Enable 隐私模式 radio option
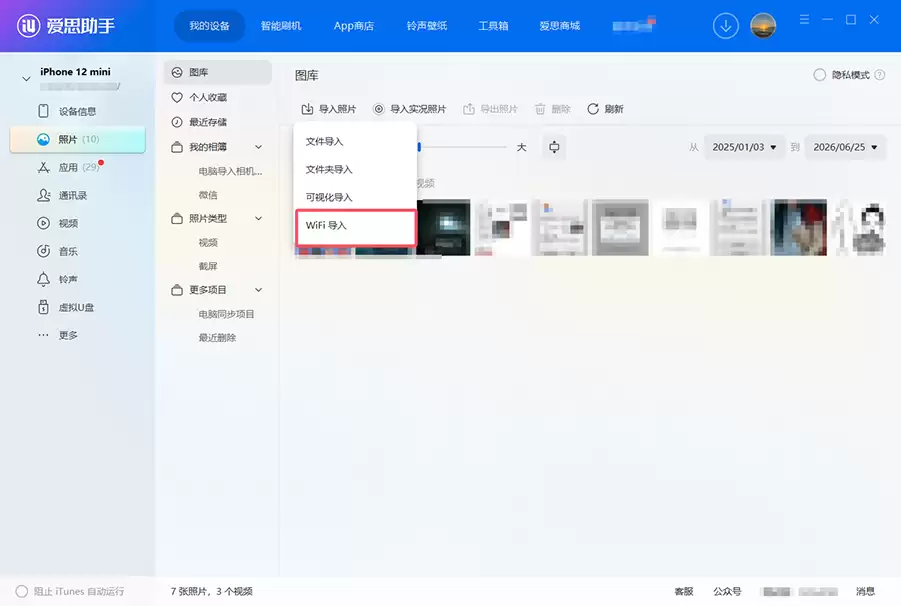Screen dimensions: 901x606 (x=819, y=75)
